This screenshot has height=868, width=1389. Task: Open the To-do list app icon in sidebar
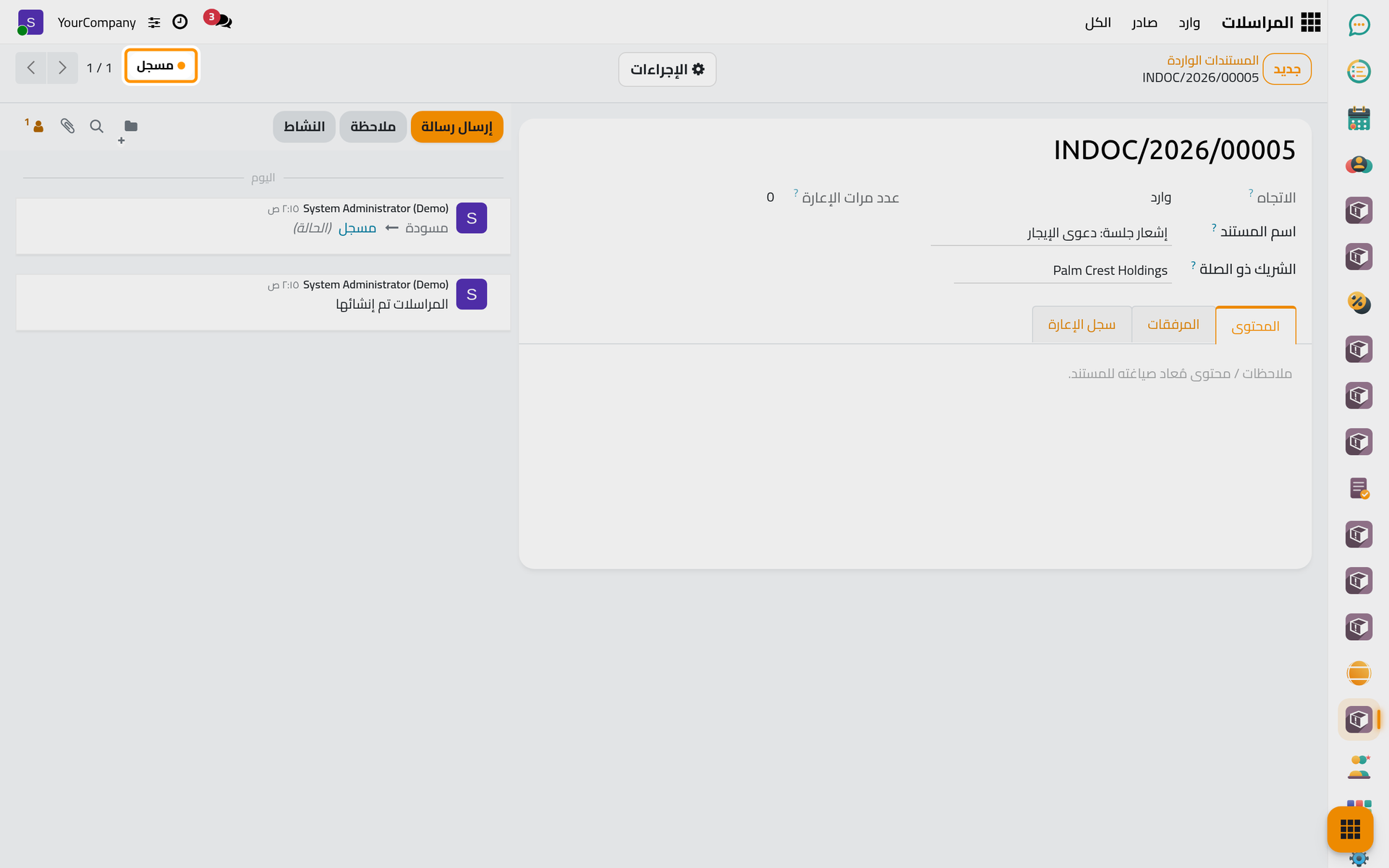pyautogui.click(x=1359, y=72)
